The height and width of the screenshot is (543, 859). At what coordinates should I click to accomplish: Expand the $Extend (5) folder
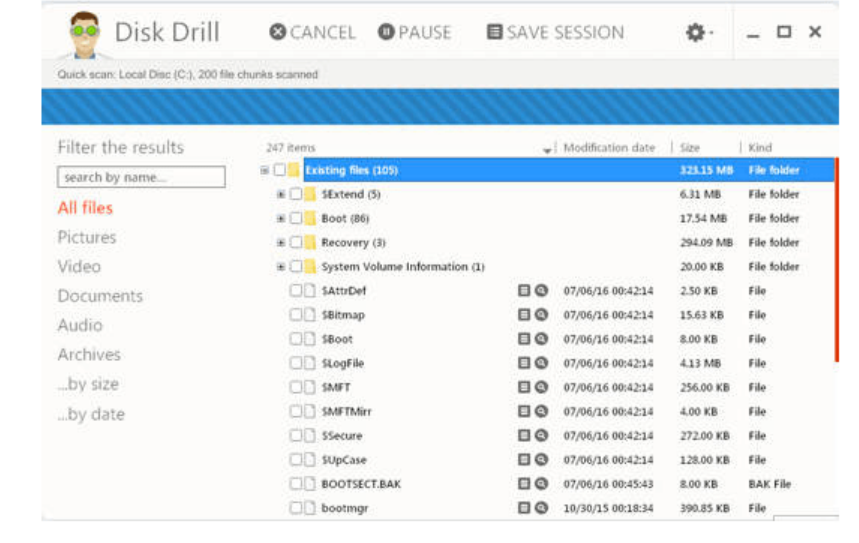pyautogui.click(x=281, y=194)
